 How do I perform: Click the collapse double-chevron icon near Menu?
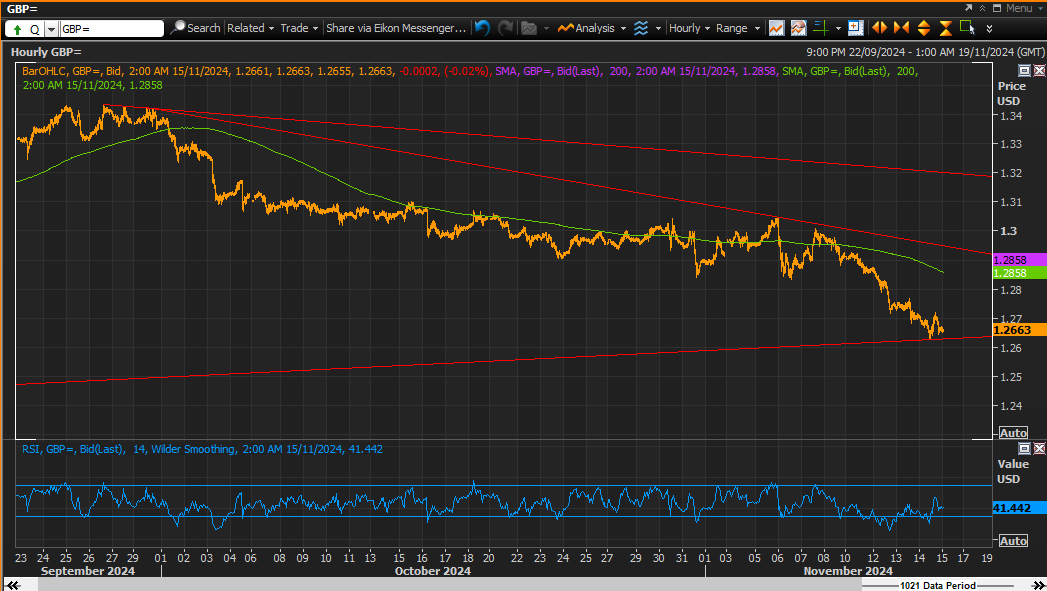point(982,8)
